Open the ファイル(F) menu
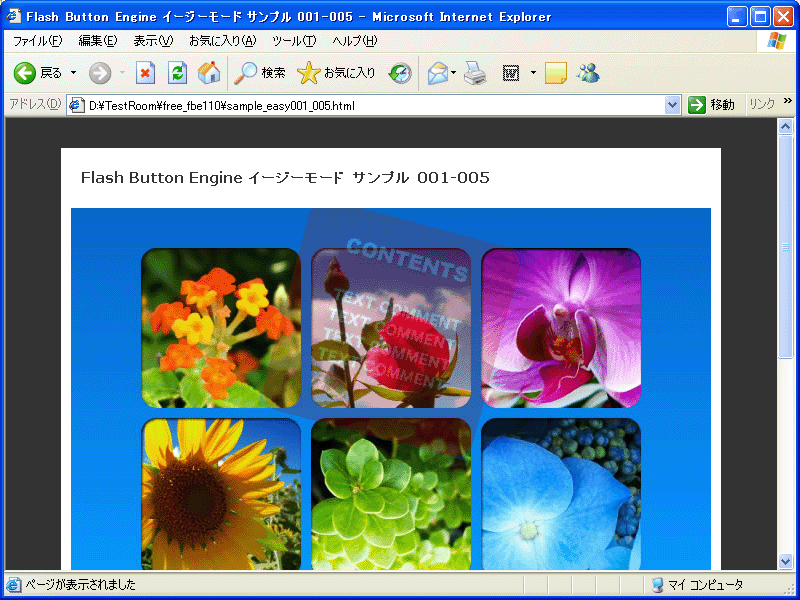 (x=37, y=41)
